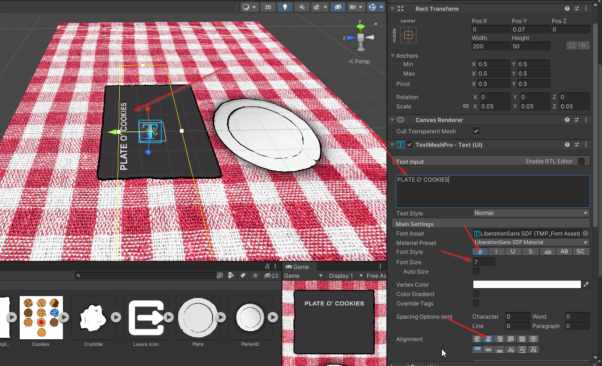
Task: Toggle uppercase AB font style button
Action: [x=564, y=252]
